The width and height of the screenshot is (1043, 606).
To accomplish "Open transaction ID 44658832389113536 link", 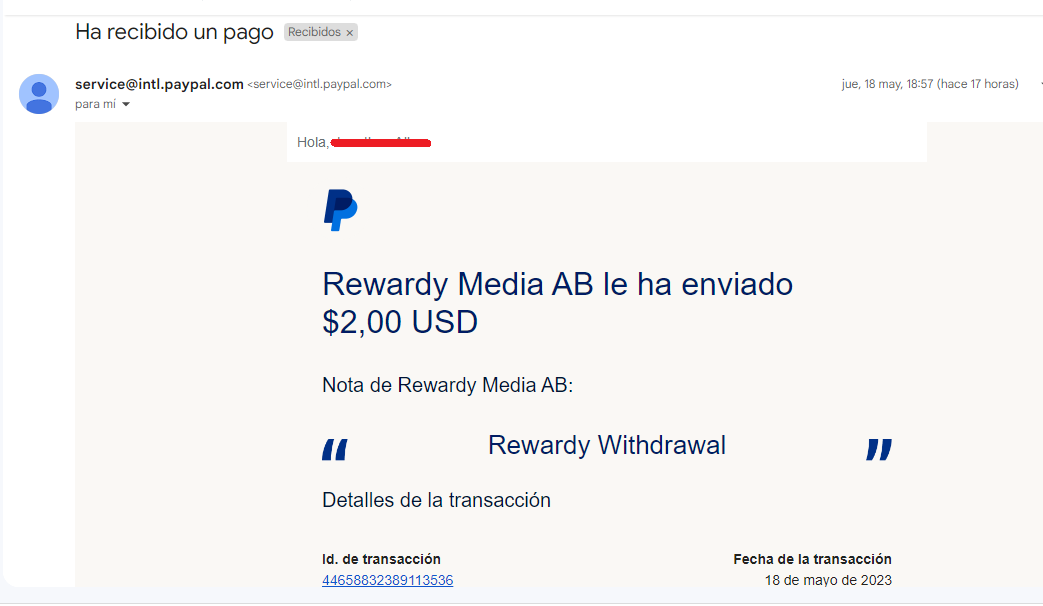I will coord(387,580).
